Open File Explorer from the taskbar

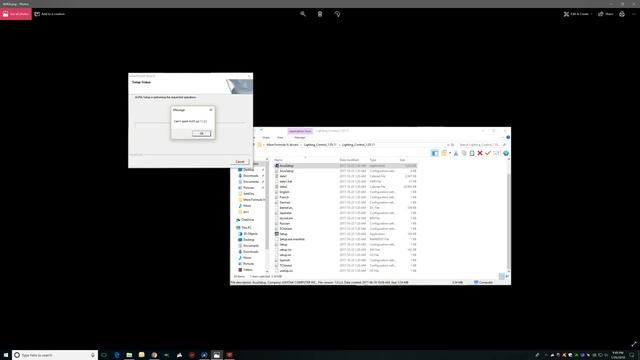(x=129, y=355)
